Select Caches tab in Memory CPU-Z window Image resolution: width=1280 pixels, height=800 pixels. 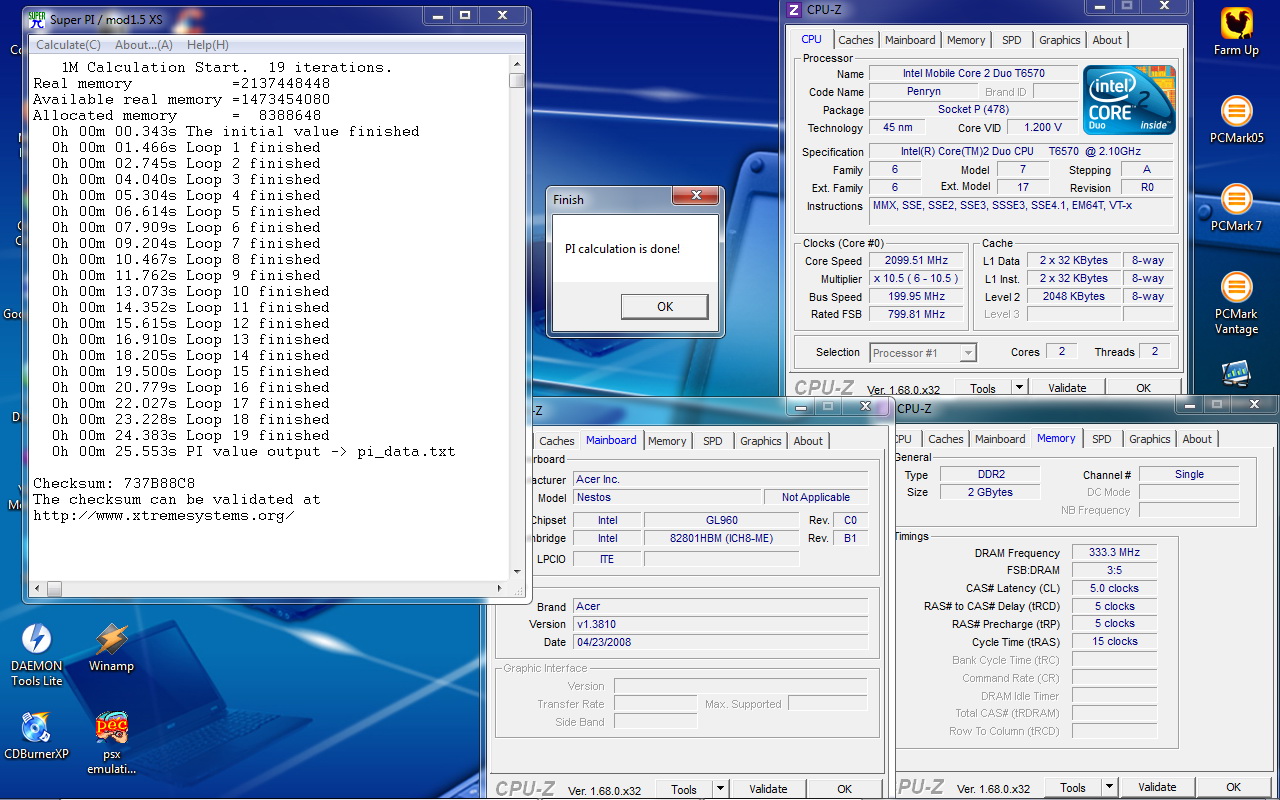coord(946,439)
